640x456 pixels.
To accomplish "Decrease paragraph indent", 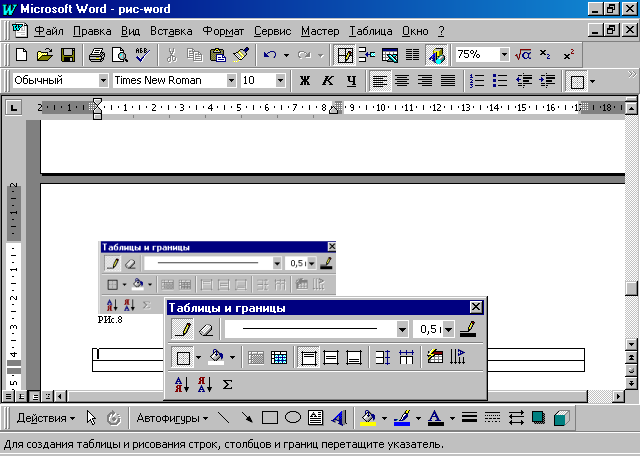I will tap(524, 80).
